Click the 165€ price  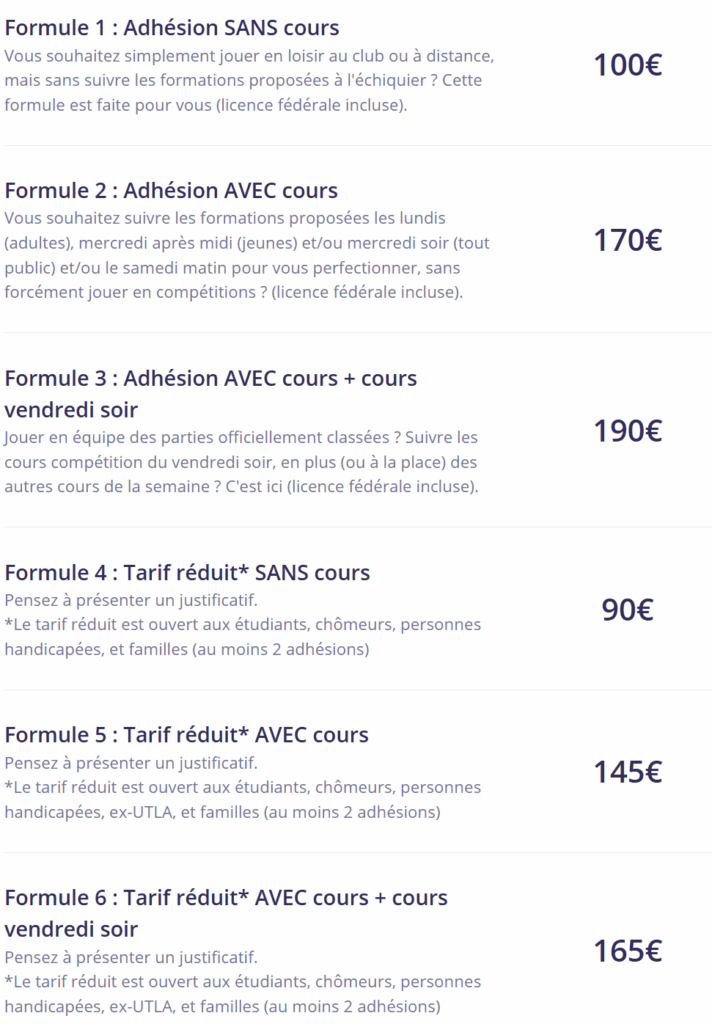click(x=627, y=951)
